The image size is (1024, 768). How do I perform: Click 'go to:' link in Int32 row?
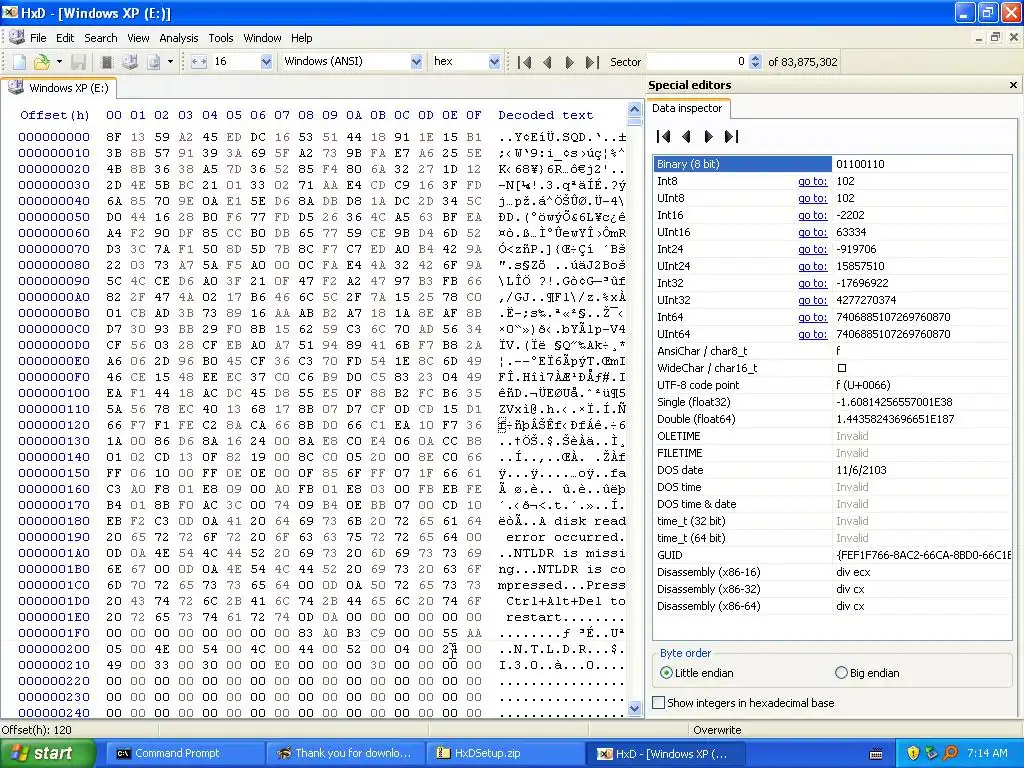pyautogui.click(x=812, y=283)
